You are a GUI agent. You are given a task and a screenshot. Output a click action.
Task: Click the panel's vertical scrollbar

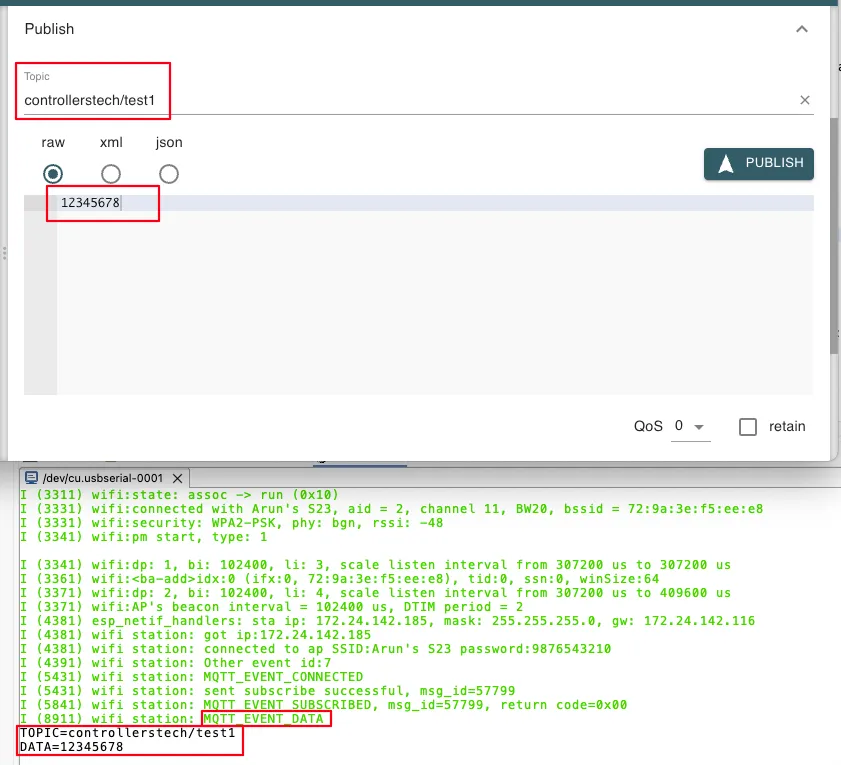[834, 236]
